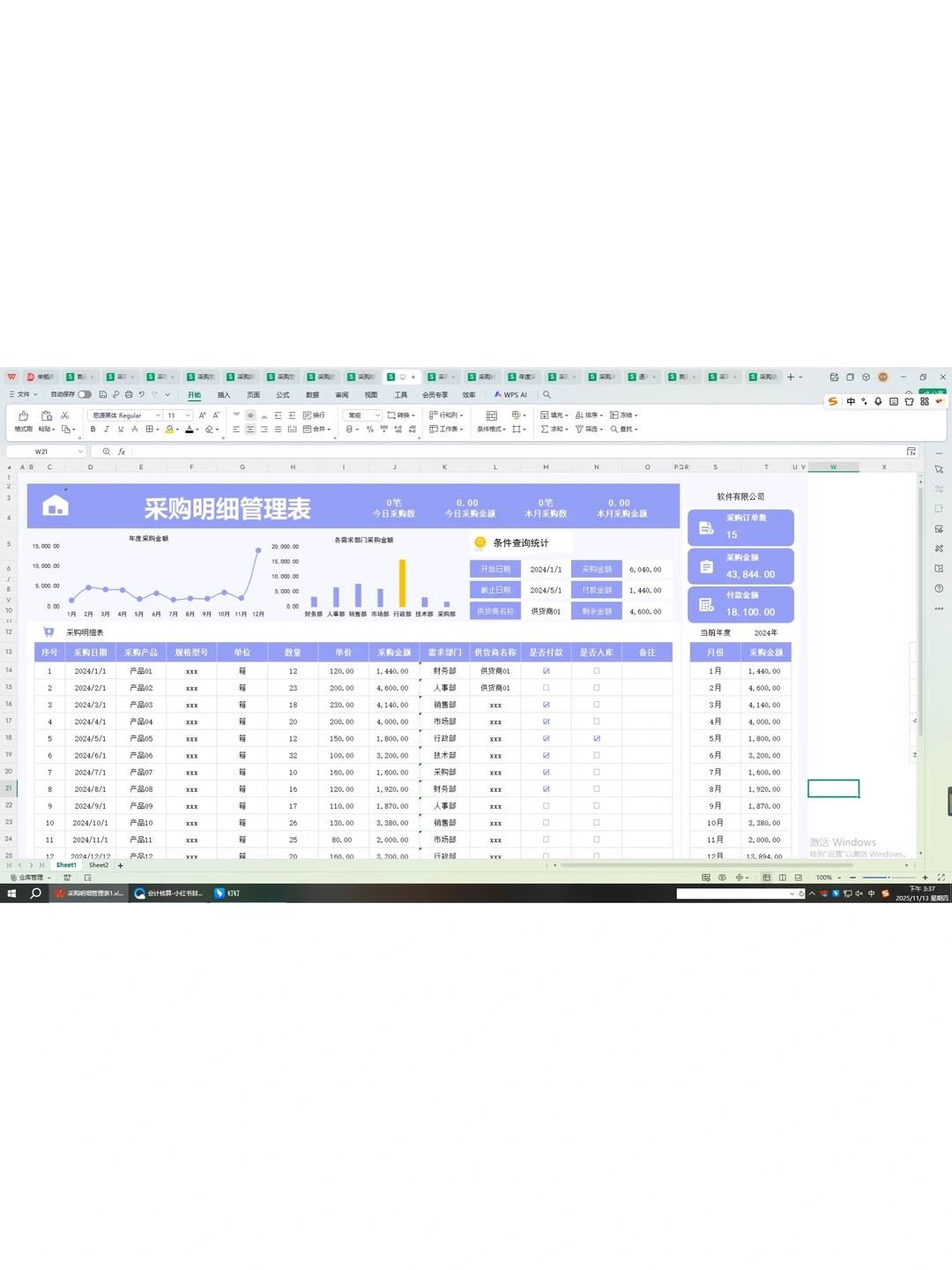Viewport: 952px width, 1270px height.
Task: Switch to the 视图 ribbon tab
Action: (371, 395)
